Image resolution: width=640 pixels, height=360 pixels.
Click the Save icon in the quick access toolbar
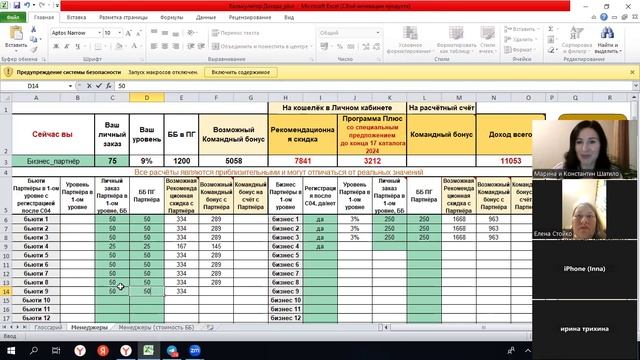click(17, 5)
